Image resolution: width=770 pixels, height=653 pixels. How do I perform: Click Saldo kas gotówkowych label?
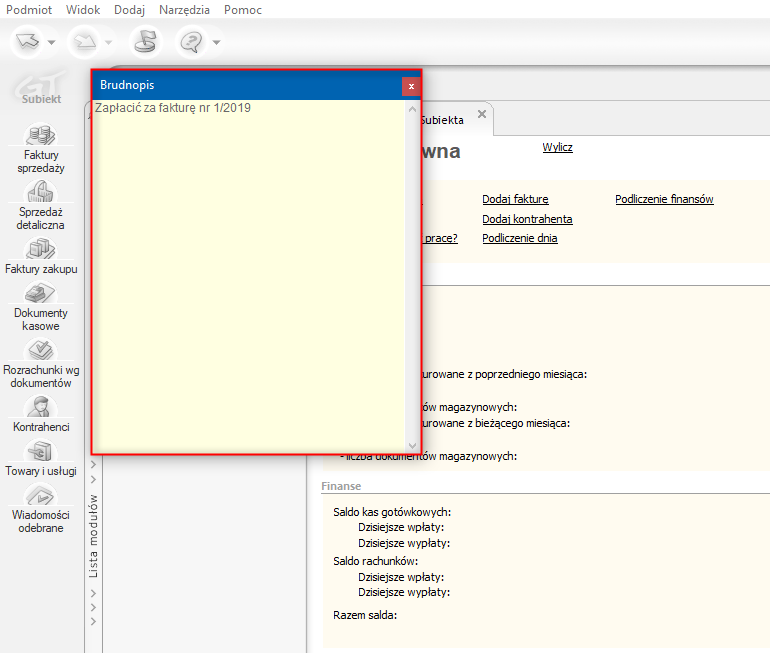[392, 512]
